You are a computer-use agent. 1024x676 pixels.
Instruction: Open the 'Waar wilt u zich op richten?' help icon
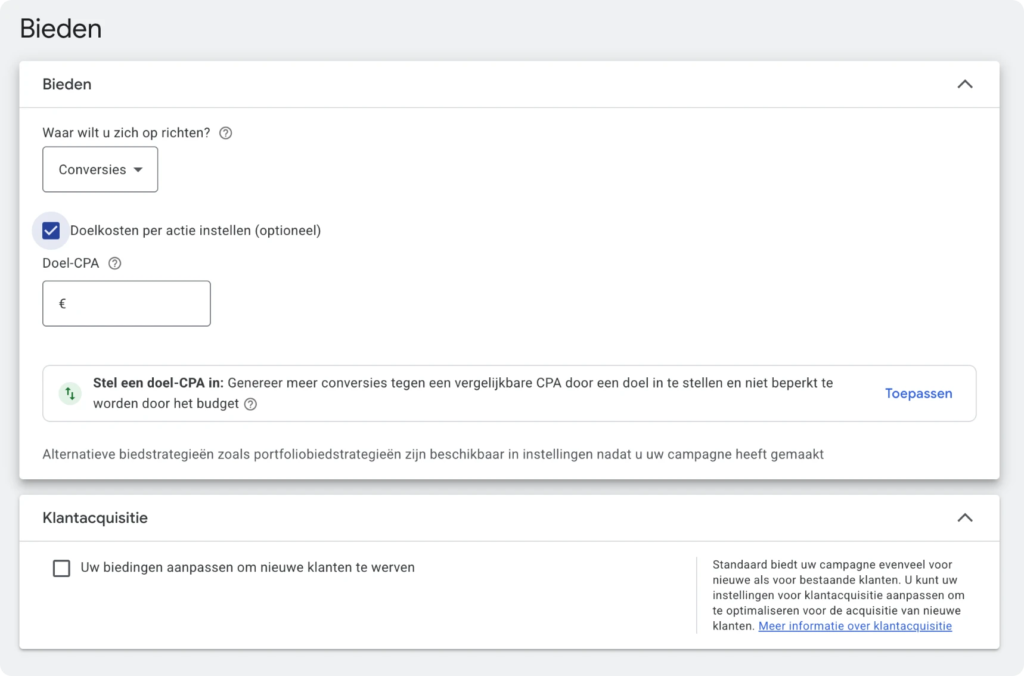[225, 132]
